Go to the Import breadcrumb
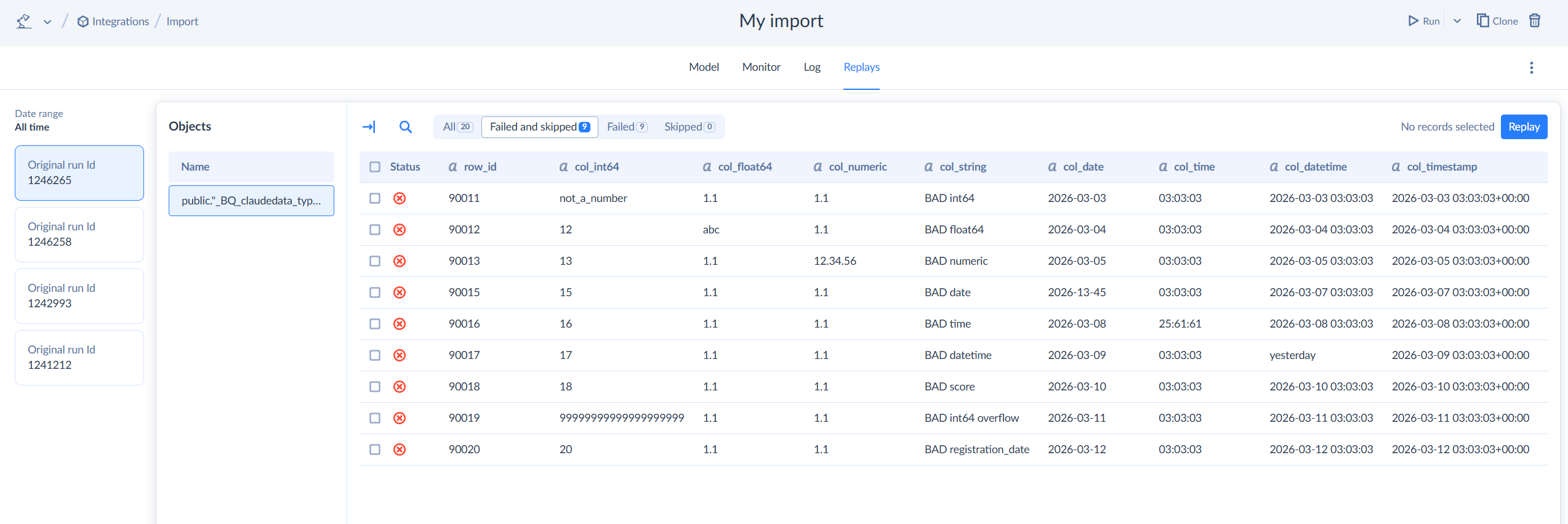This screenshot has width=1568, height=524. [x=182, y=22]
